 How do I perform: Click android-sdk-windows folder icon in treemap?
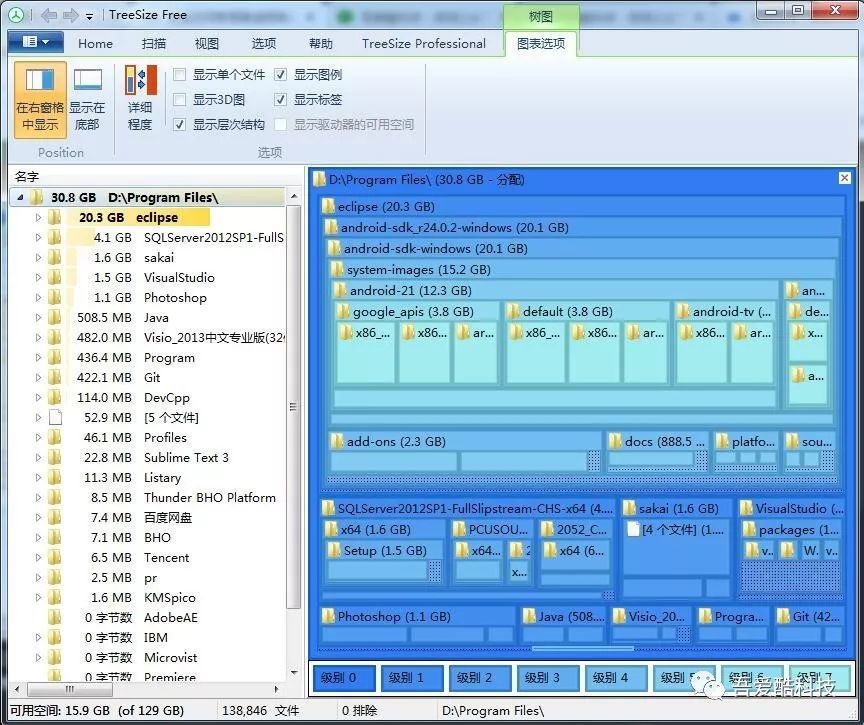coord(334,248)
